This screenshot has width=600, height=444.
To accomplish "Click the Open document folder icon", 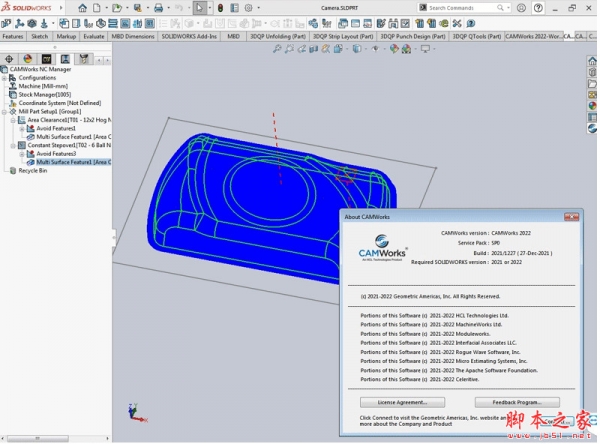I will 117,8.
